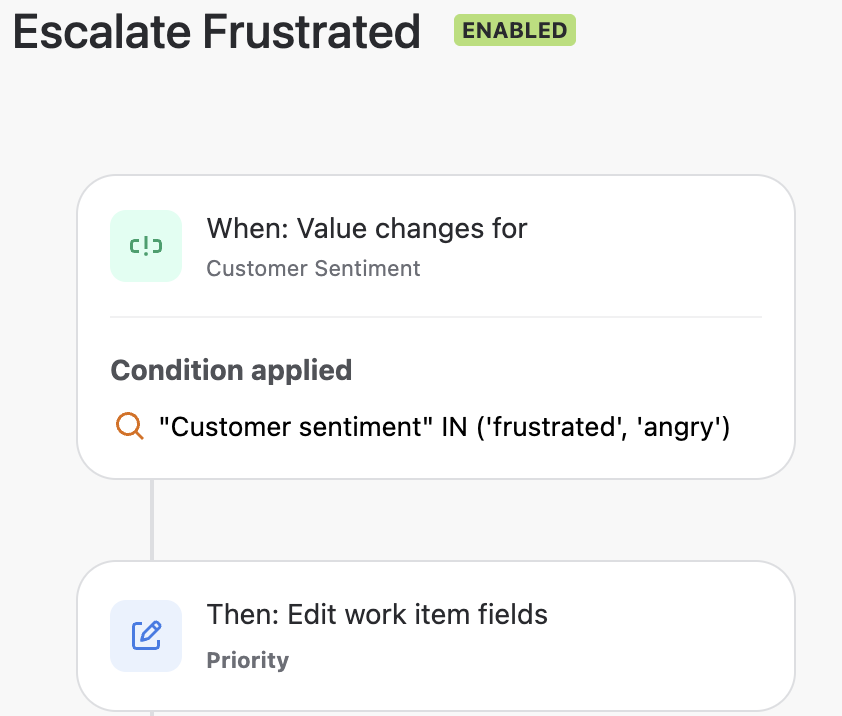Screen dimensions: 842x716
Task: Click the divider line inside the trigger card
Action: [x=436, y=317]
